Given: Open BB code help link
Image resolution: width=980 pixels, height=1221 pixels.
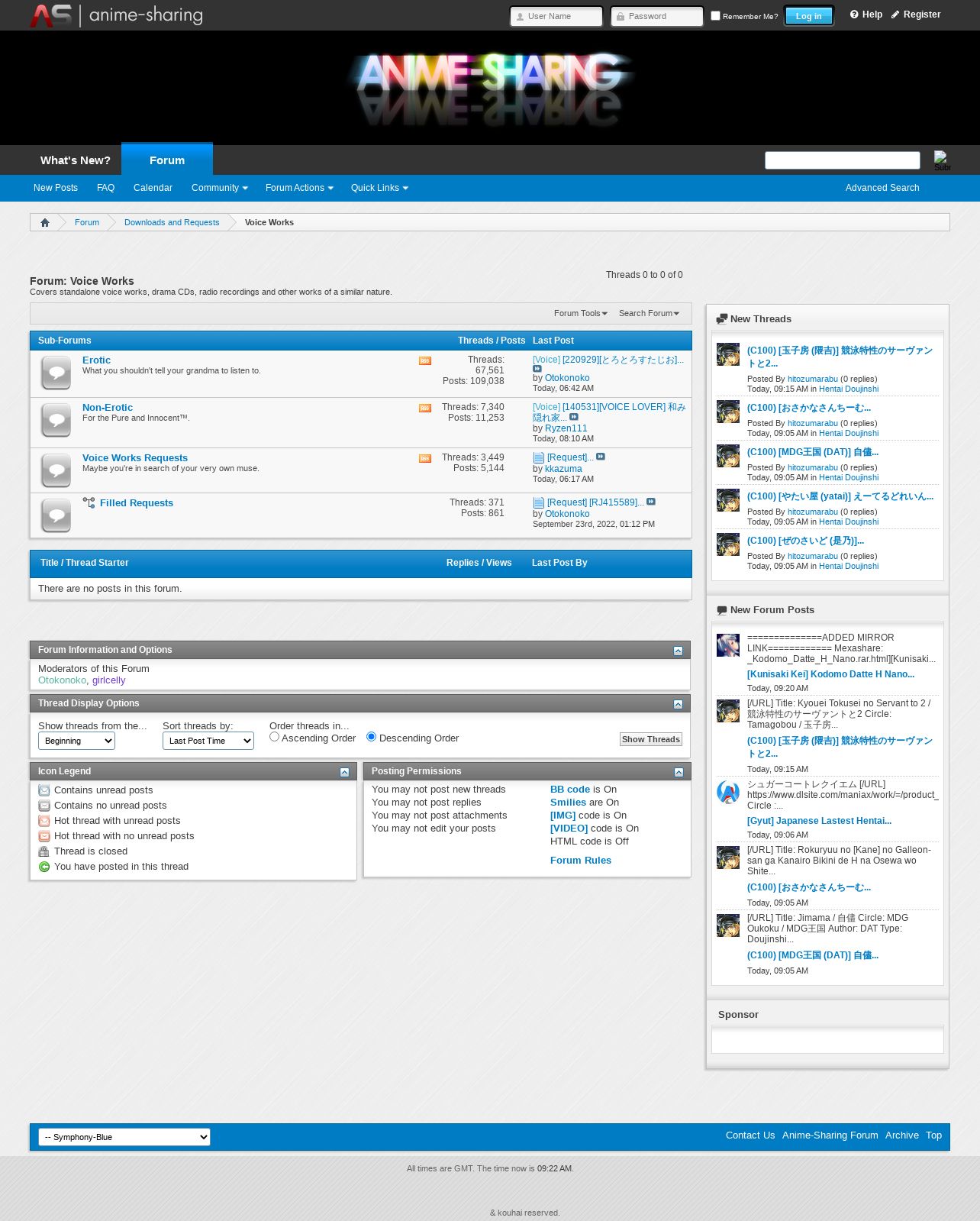Looking at the screenshot, I should coord(570,790).
